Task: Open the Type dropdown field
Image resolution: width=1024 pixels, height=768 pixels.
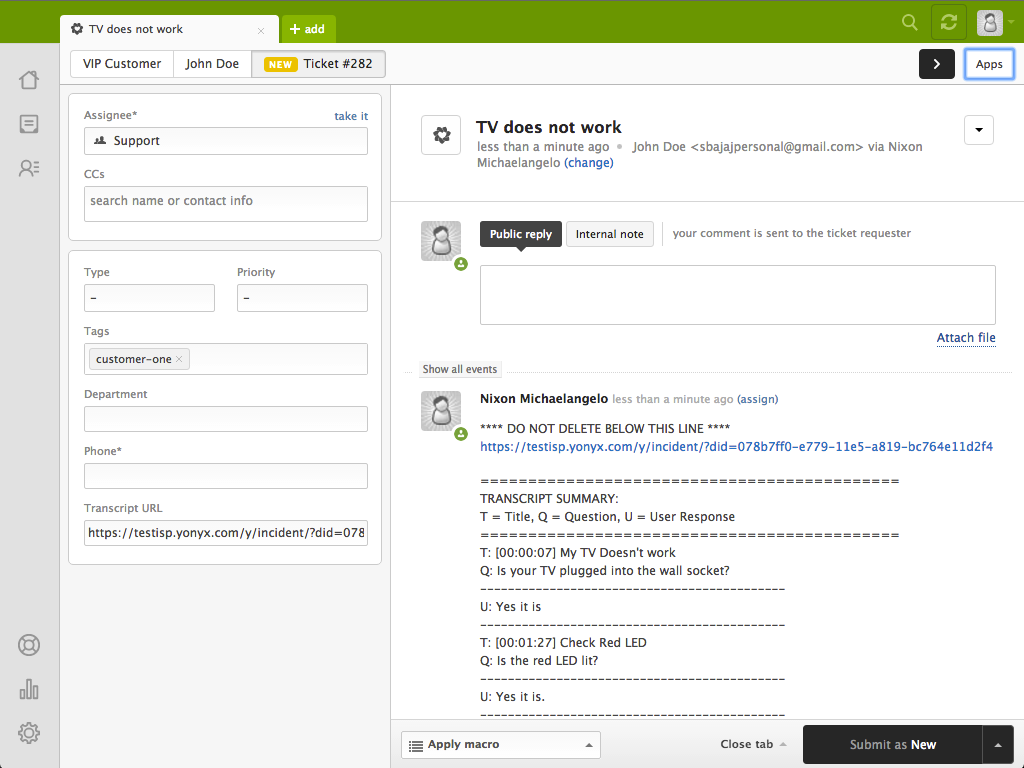Action: (x=149, y=298)
